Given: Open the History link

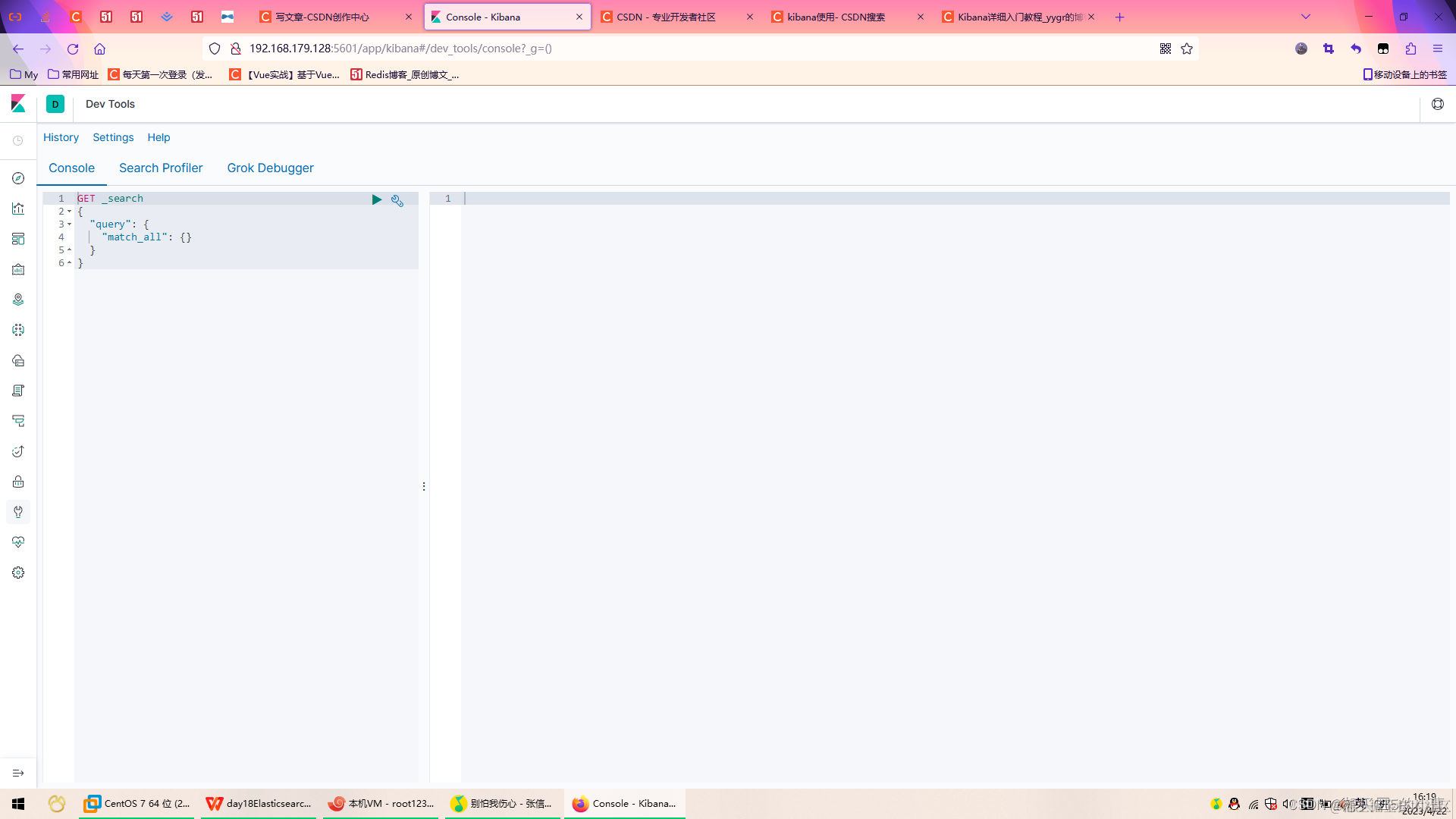Looking at the screenshot, I should pos(61,137).
